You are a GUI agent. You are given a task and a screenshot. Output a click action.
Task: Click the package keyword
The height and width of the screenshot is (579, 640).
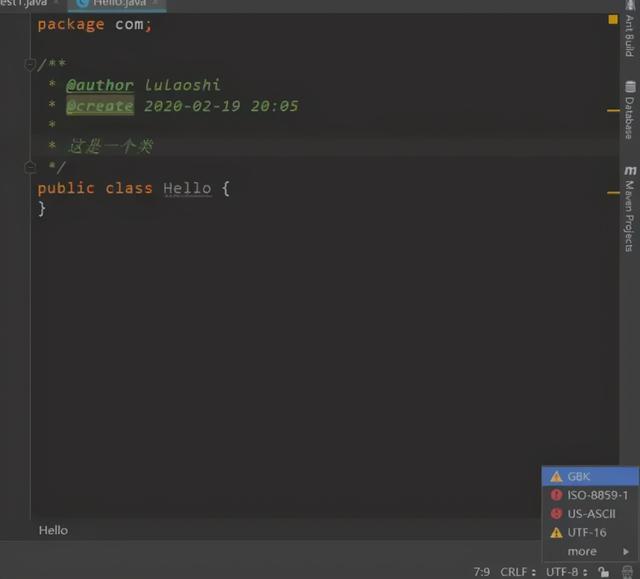click(71, 24)
